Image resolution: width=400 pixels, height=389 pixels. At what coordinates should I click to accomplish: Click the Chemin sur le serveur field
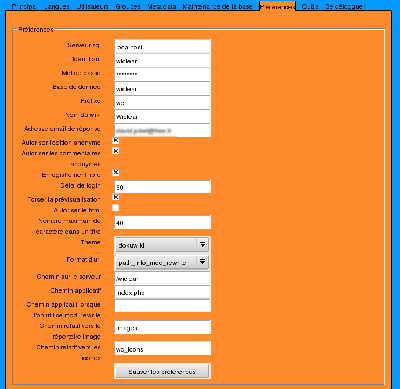pyautogui.click(x=162, y=278)
